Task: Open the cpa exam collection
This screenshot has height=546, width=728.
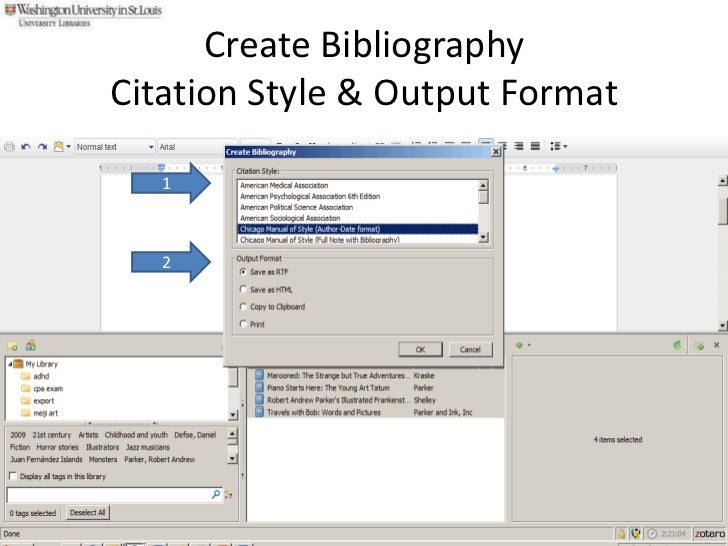Action: tap(48, 389)
